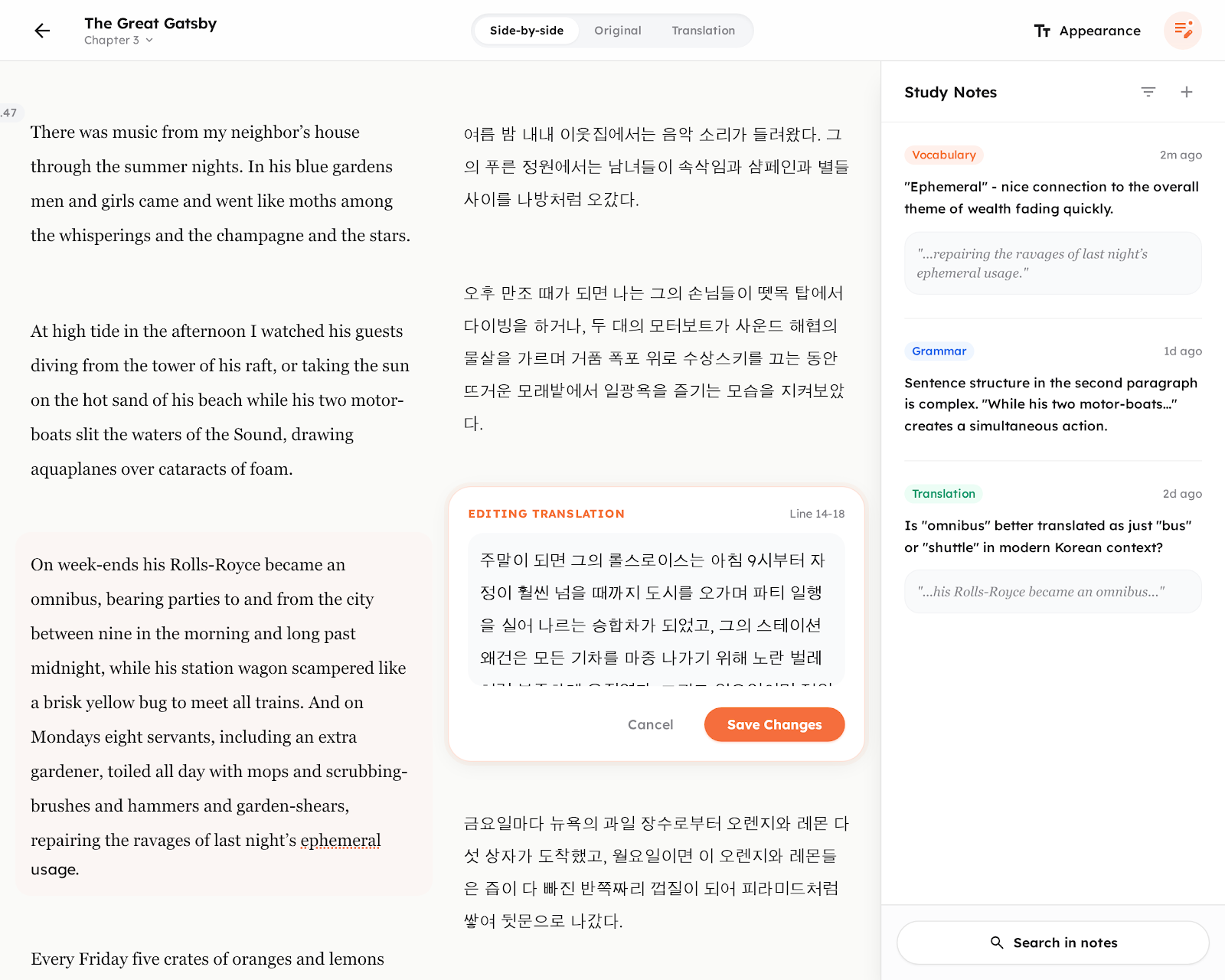Click the "Every Friday five crates" line
Screen dimensions: 1225x980
(x=207, y=959)
